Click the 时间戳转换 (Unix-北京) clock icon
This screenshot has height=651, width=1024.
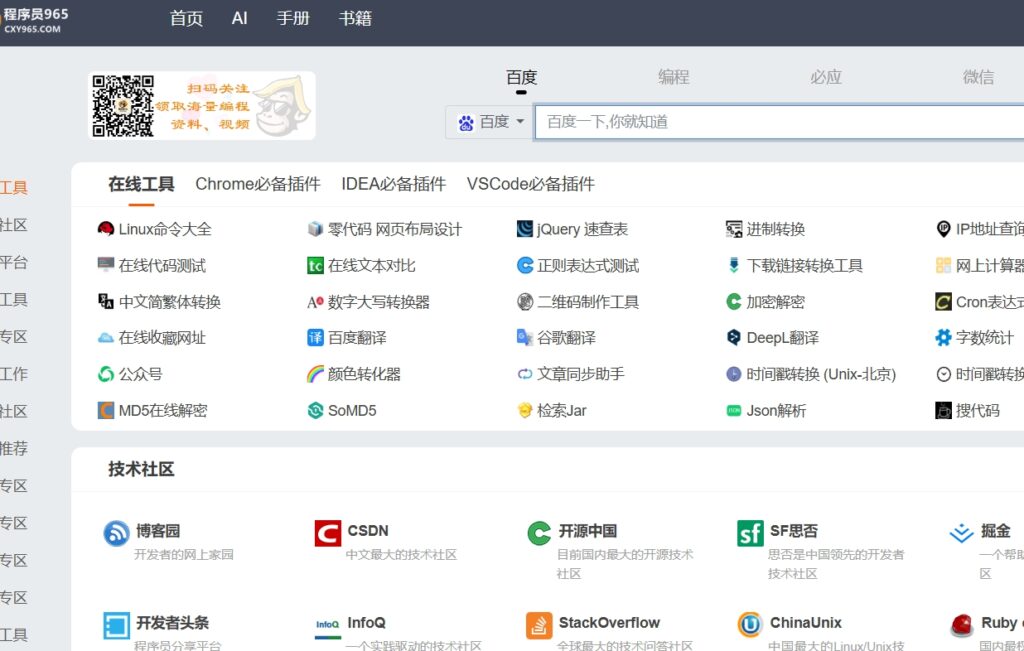coord(734,374)
